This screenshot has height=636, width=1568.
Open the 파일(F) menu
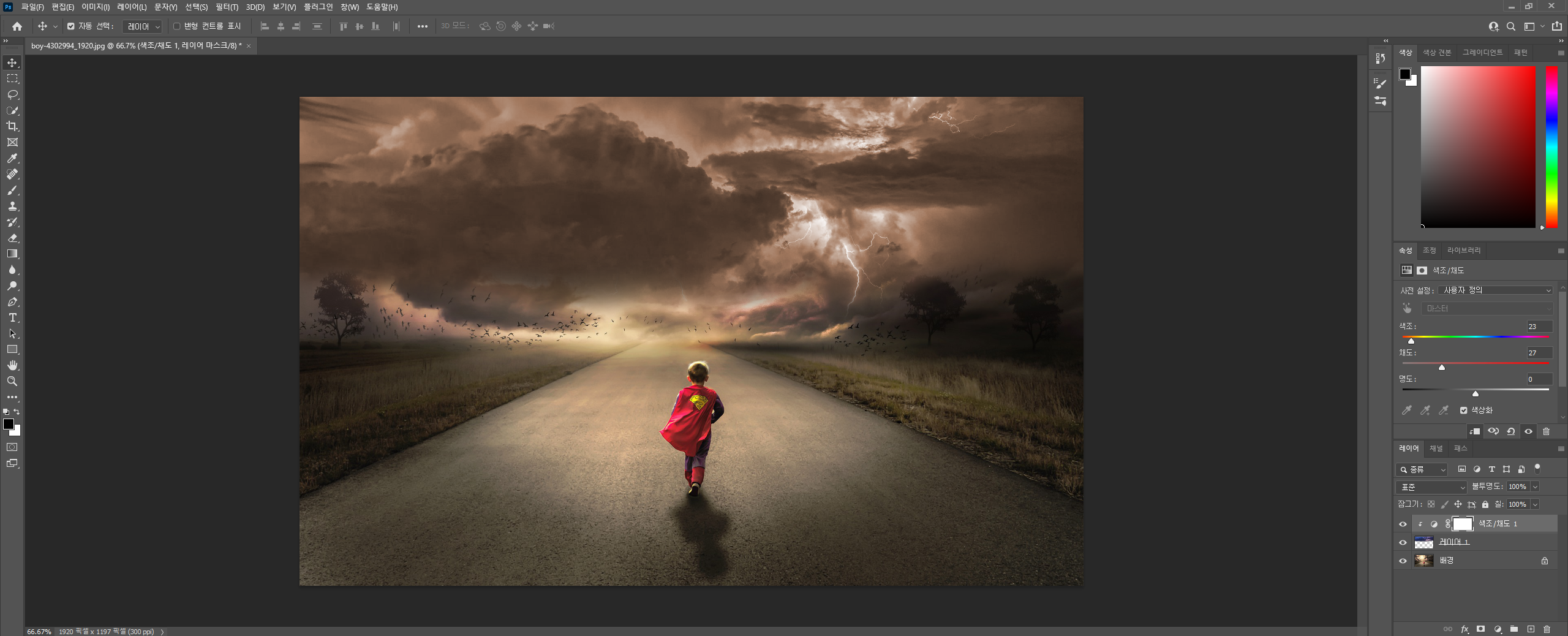click(32, 7)
